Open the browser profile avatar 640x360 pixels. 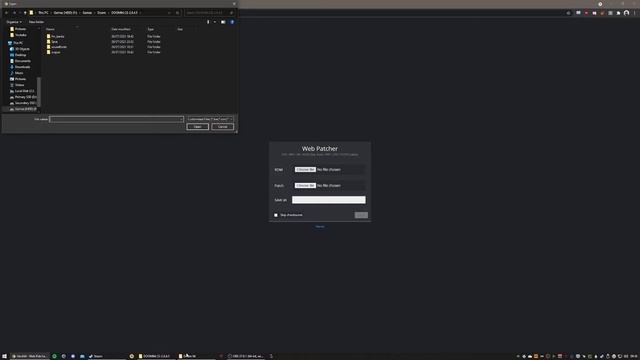pos(627,13)
